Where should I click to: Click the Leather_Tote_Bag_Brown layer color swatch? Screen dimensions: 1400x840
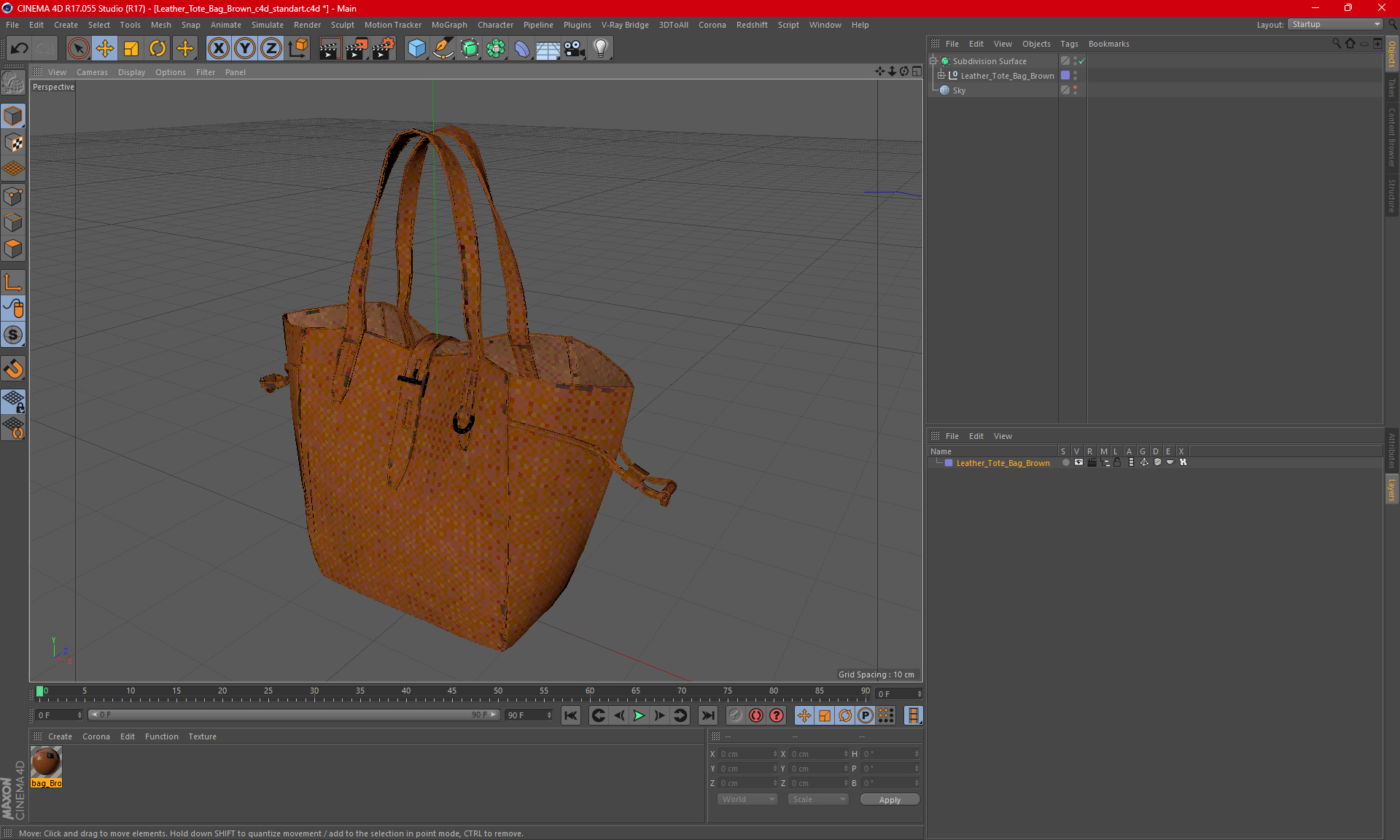pyautogui.click(x=949, y=463)
